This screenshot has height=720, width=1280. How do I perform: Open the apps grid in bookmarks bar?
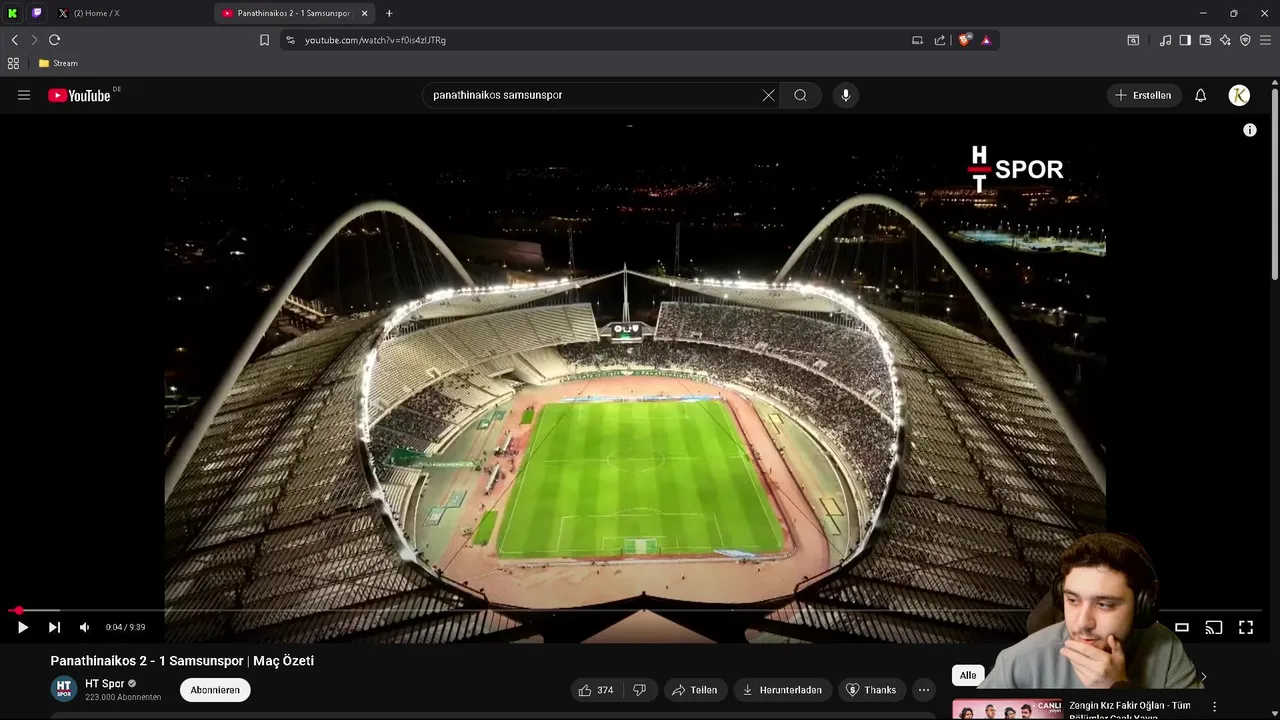[x=13, y=63]
